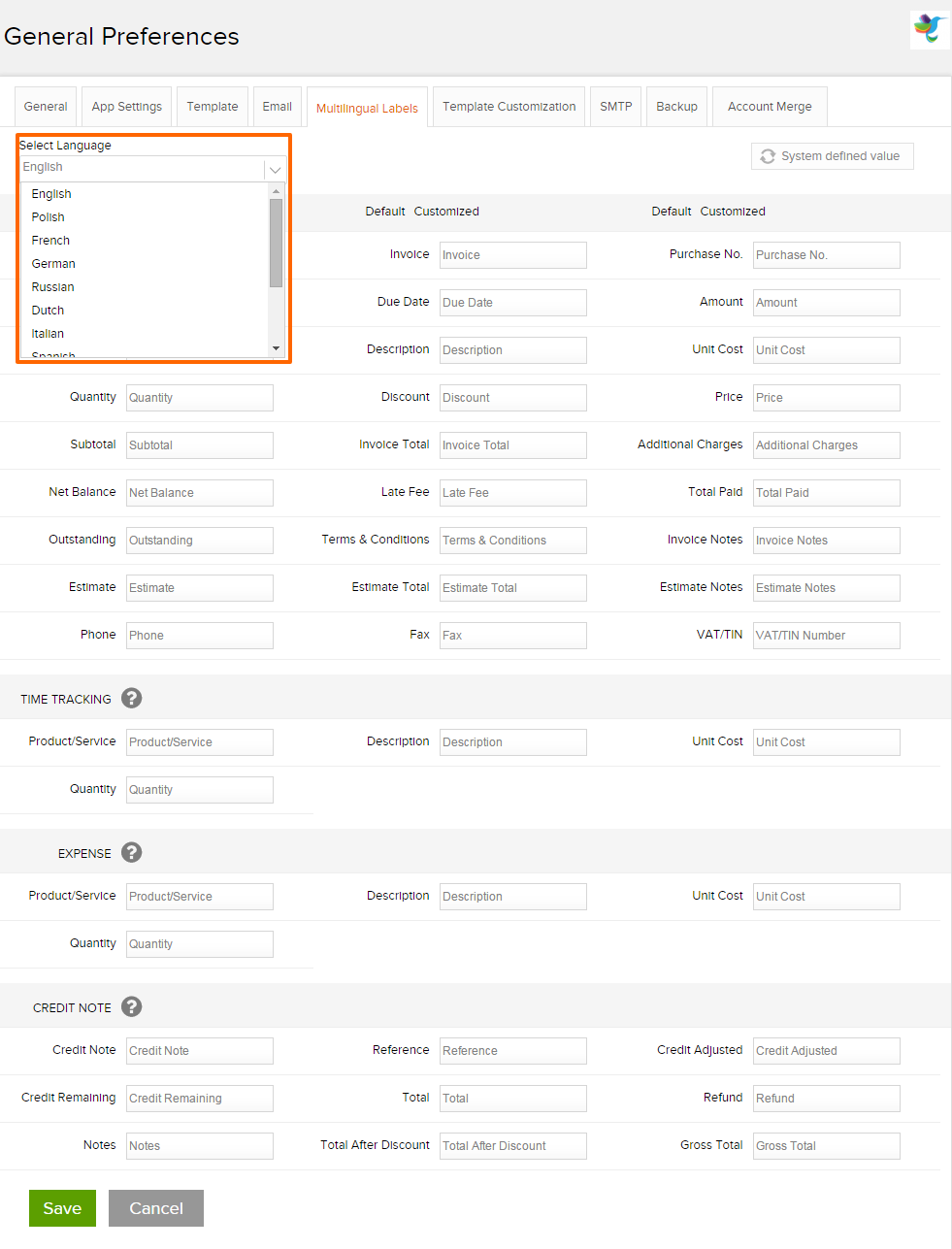Viewport: 952px width, 1249px height.
Task: Select the Multilingual Labels tab
Action: tap(367, 108)
